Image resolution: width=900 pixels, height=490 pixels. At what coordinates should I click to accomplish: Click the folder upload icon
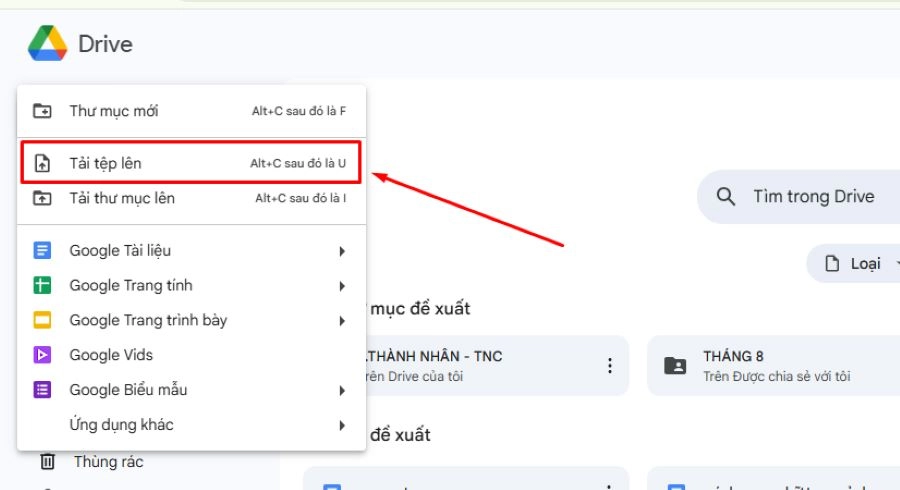pyautogui.click(x=42, y=198)
